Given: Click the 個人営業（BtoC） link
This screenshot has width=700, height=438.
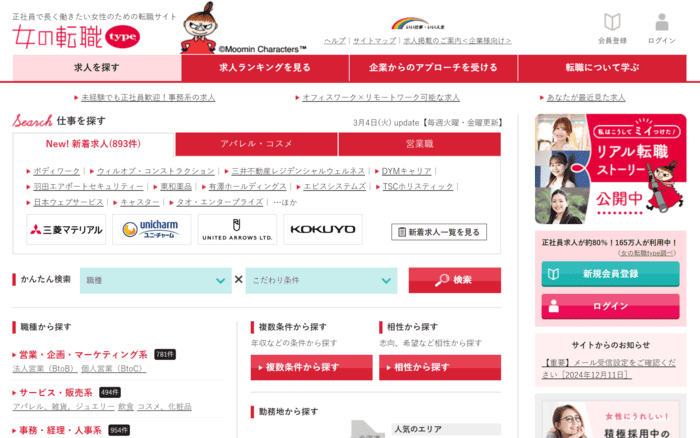Looking at the screenshot, I should click(x=113, y=369).
